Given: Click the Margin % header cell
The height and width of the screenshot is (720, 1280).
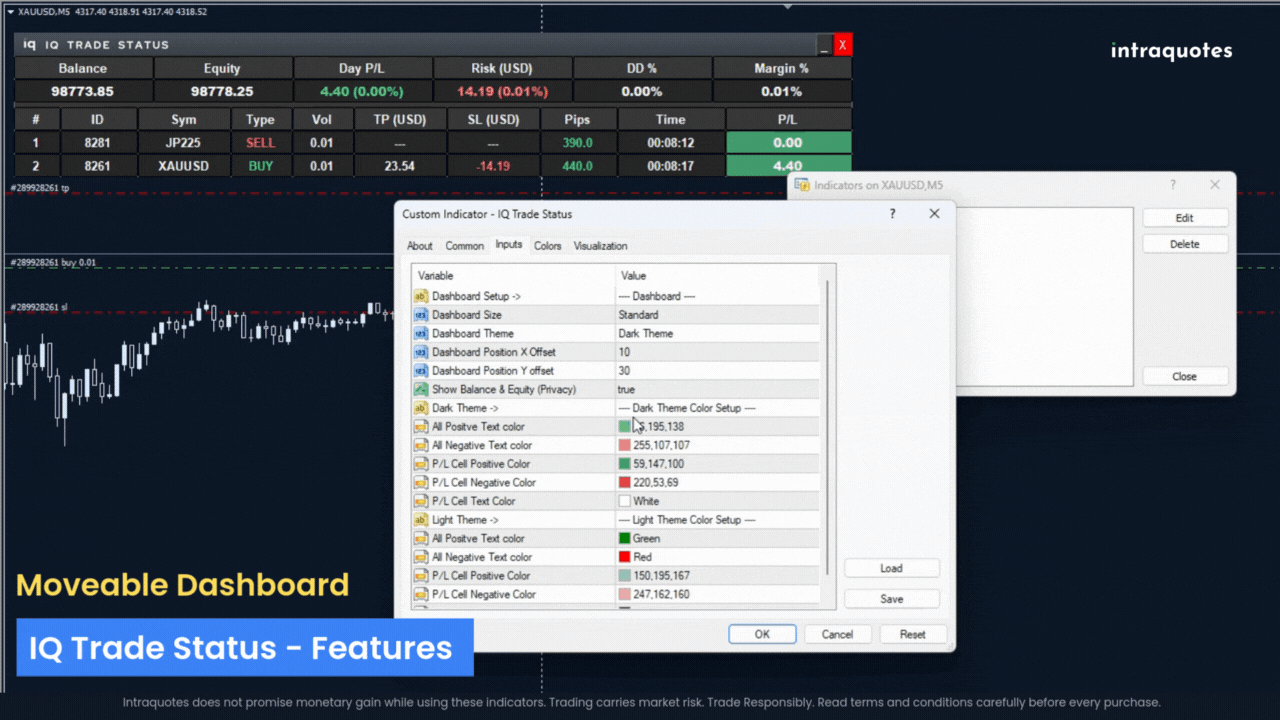Looking at the screenshot, I should (782, 68).
